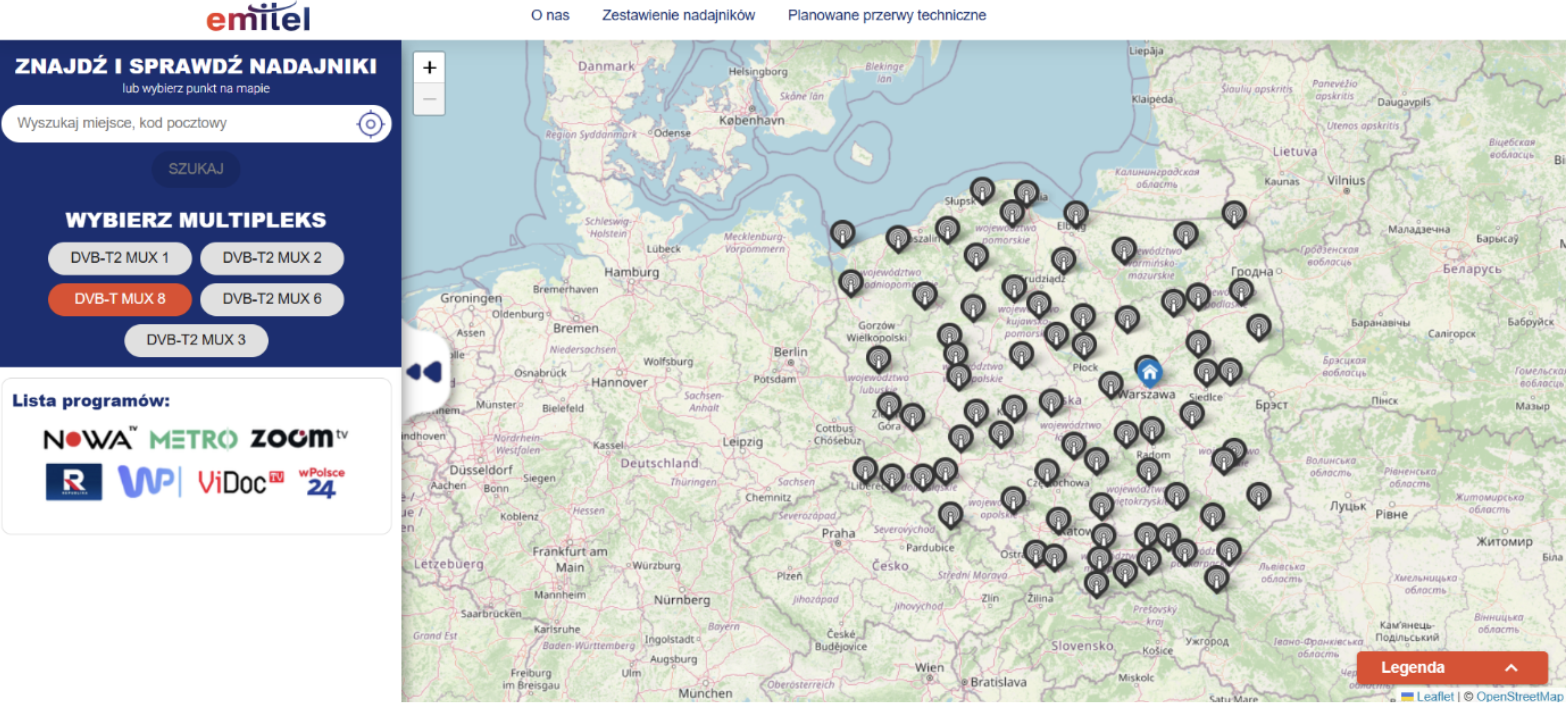Open the OpenStreetMap attribution link
Screen dimensions: 1566x704
1519,696
